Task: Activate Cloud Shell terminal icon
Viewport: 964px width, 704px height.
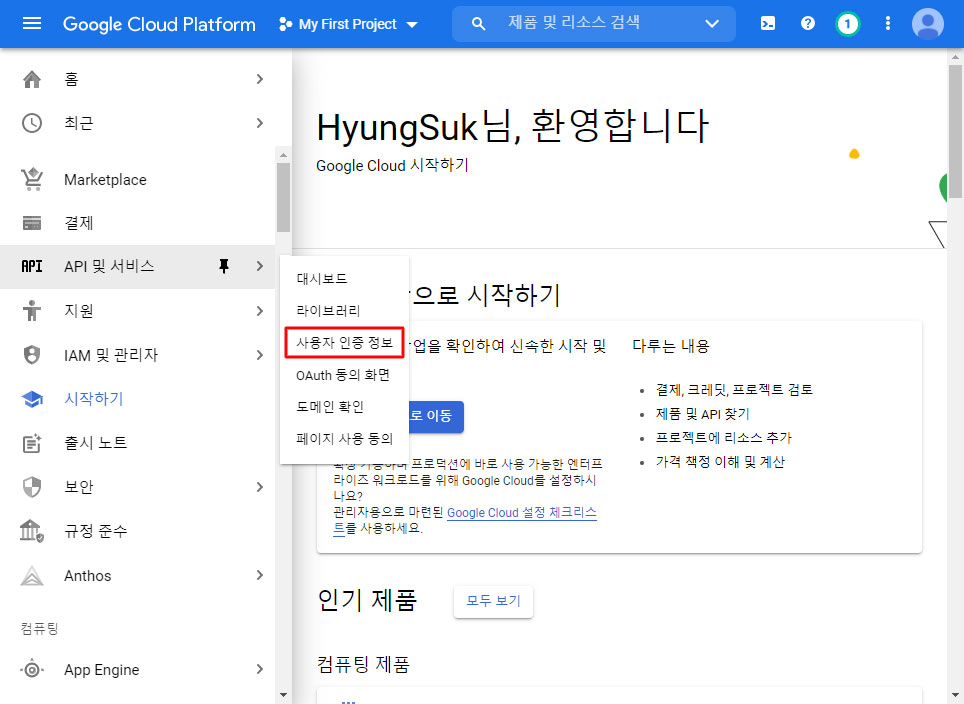Action: (x=768, y=23)
